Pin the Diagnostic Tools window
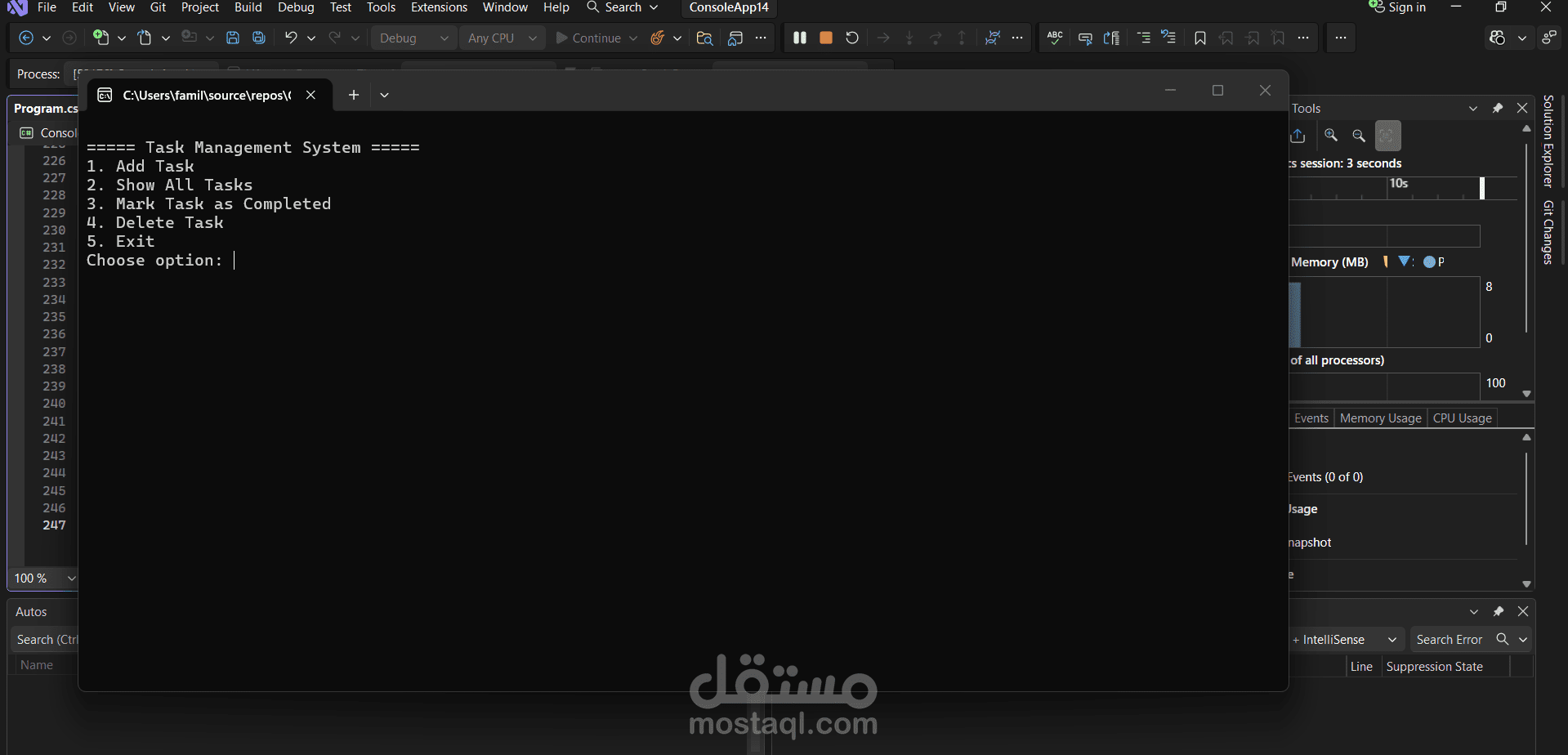The image size is (1568, 755). tap(1498, 107)
